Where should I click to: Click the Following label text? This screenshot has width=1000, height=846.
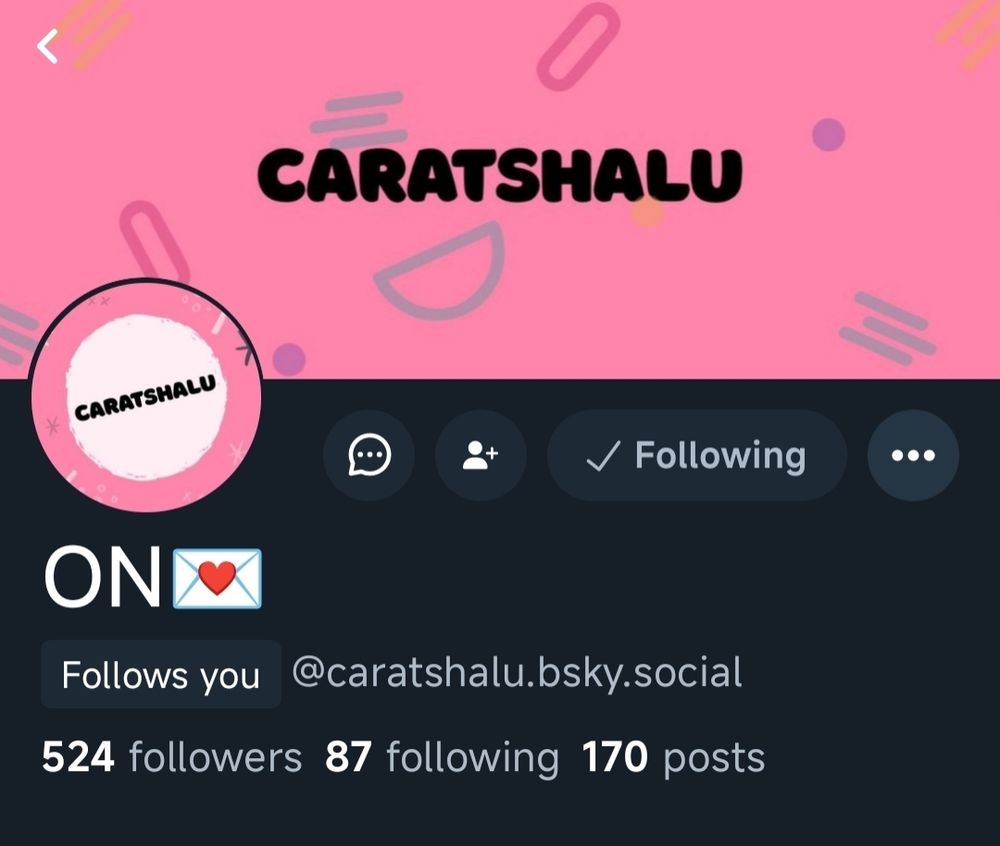(721, 456)
